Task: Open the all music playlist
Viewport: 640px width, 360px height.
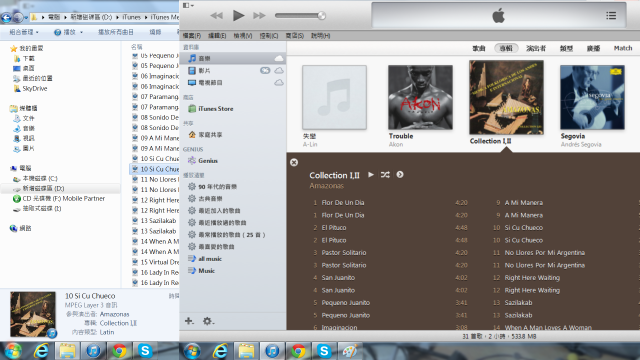Action: pos(205,259)
